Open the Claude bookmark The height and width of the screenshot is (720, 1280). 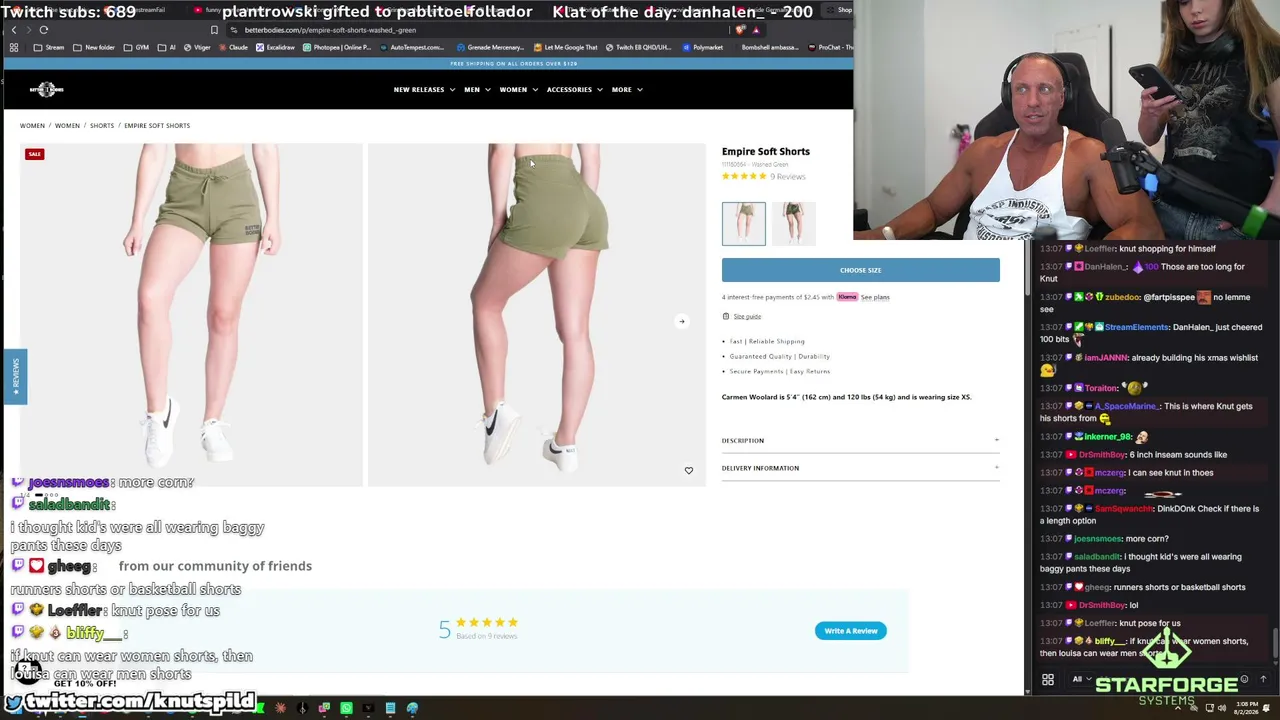pyautogui.click(x=233, y=47)
